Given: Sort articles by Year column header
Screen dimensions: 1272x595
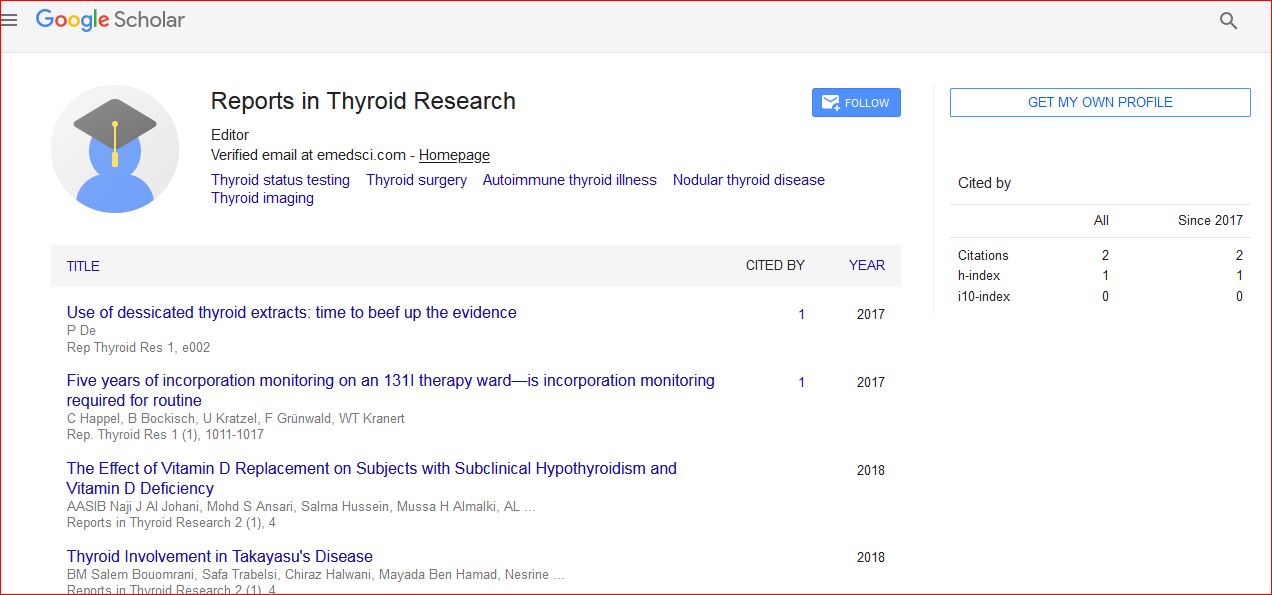Looking at the screenshot, I should click(866, 265).
